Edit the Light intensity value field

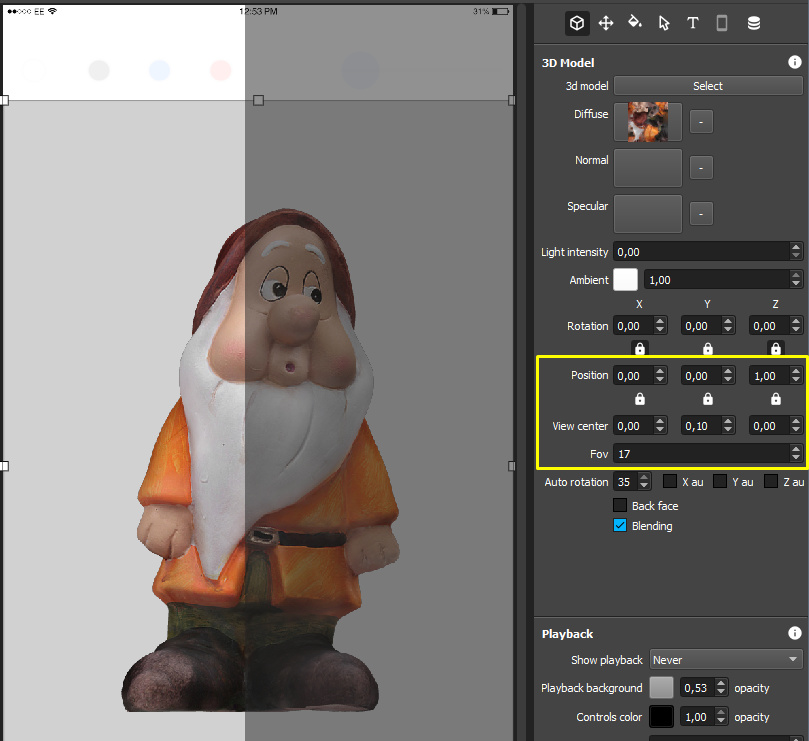(x=701, y=252)
